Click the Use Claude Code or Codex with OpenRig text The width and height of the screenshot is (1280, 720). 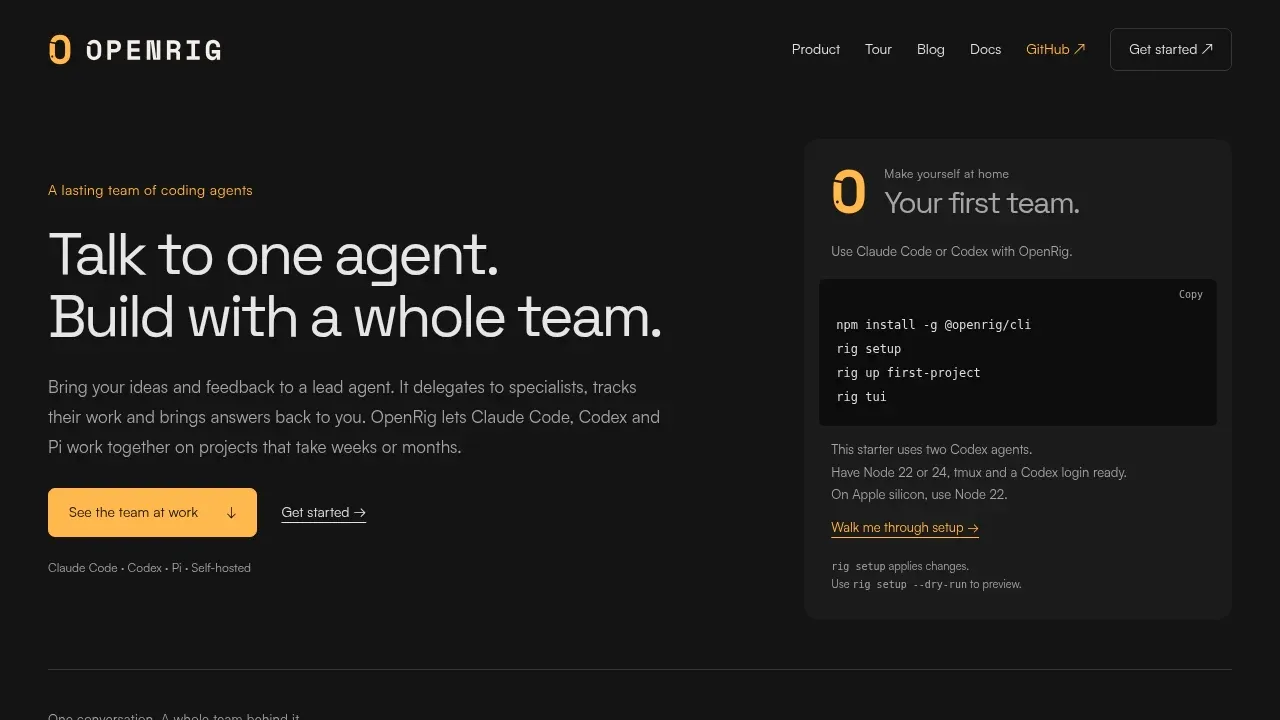tap(951, 252)
